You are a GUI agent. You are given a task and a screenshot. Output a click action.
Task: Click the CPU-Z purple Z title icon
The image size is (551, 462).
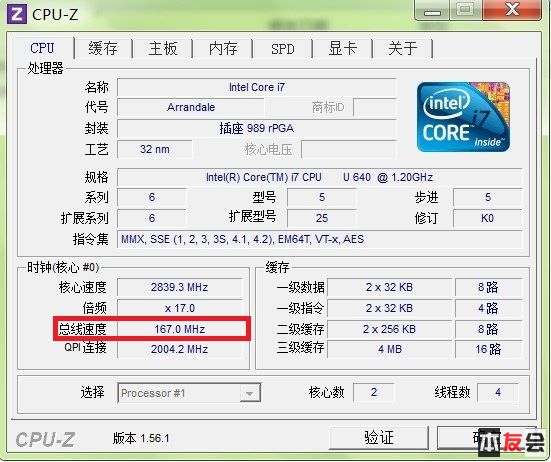17,15
